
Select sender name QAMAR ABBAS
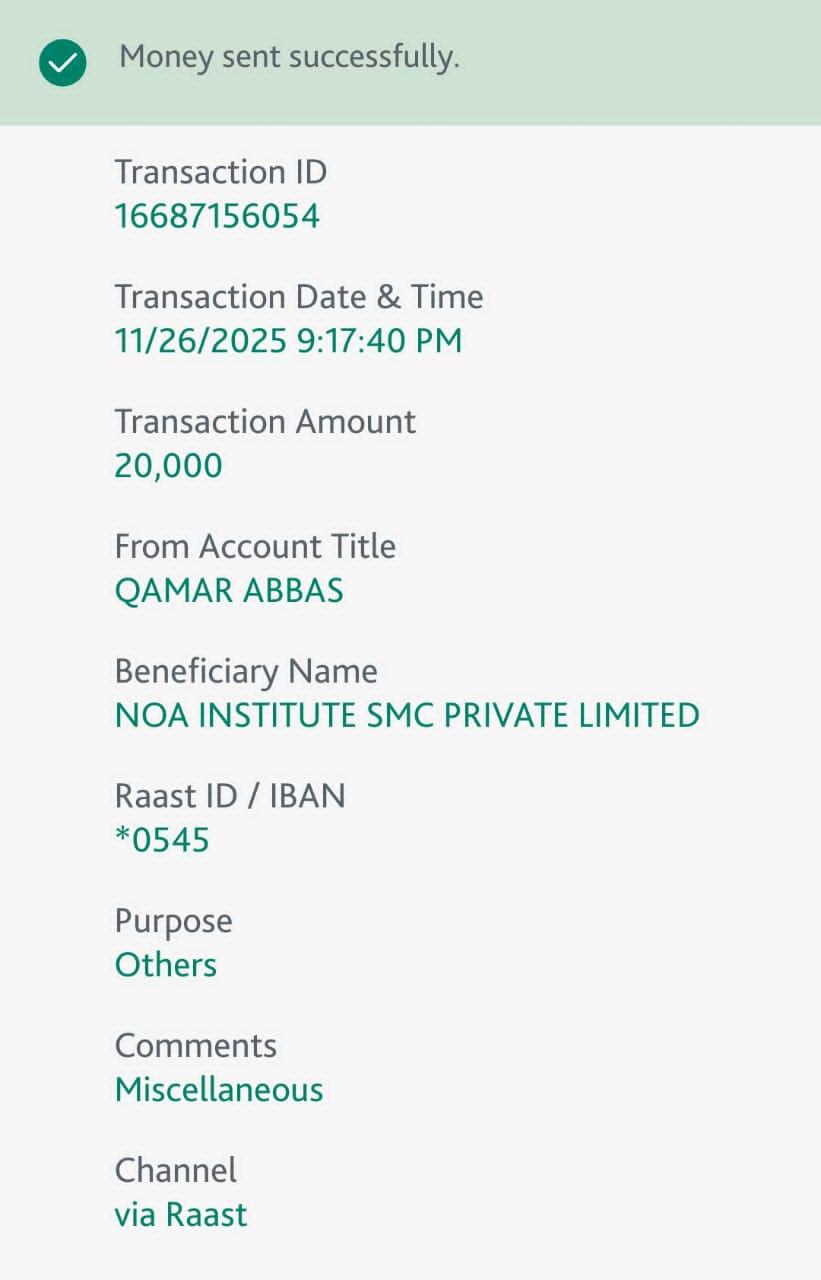[229, 591]
